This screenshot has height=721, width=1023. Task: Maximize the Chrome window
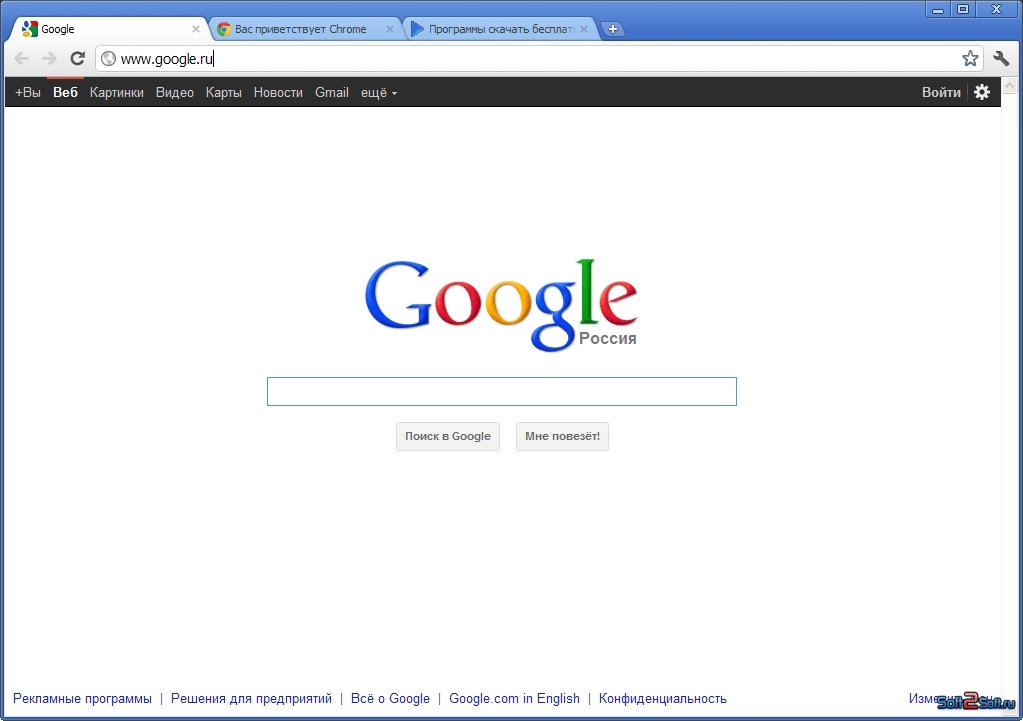[x=963, y=9]
